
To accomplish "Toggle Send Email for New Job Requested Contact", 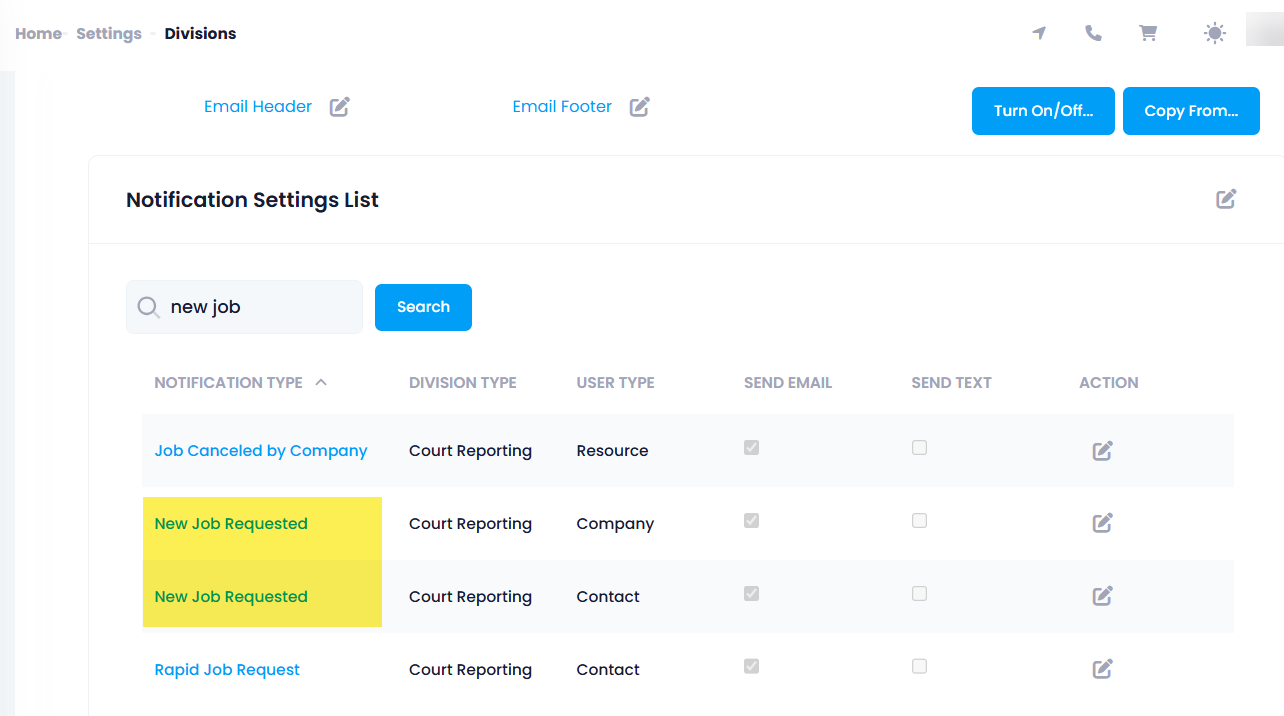I will 751,594.
